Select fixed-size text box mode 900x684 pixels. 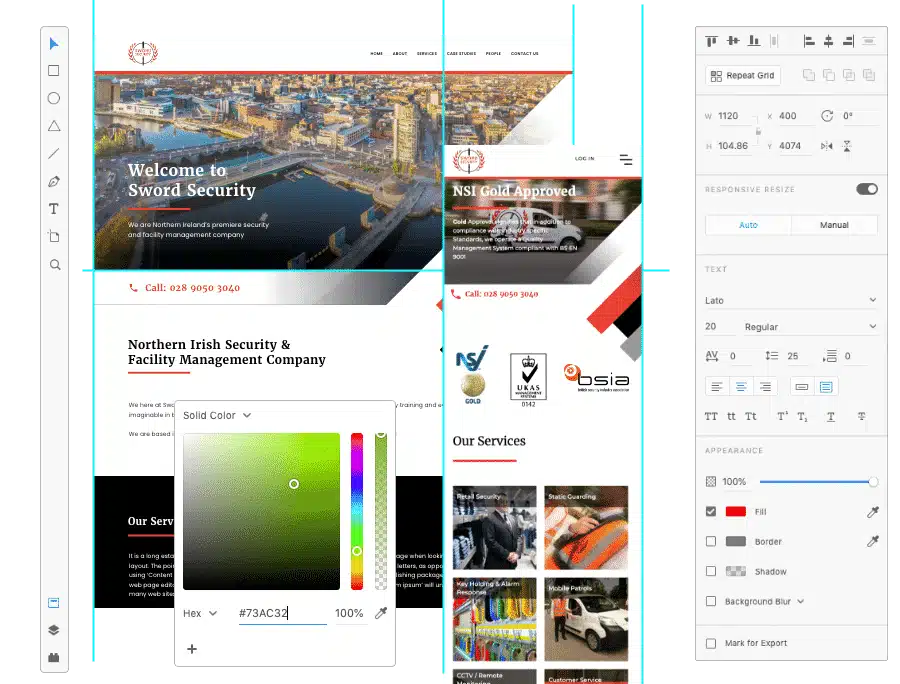(826, 387)
